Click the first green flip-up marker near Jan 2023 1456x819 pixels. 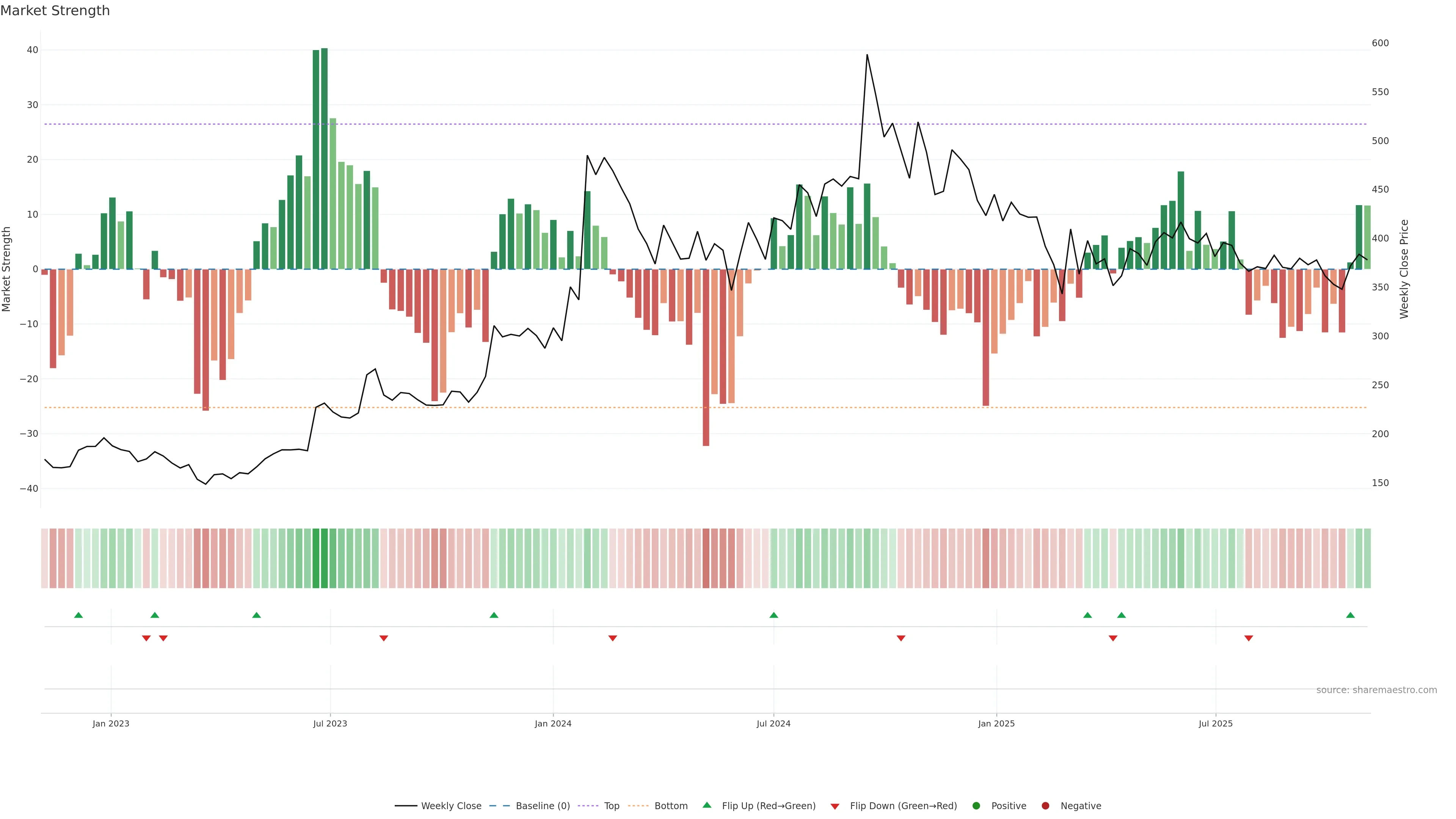point(78,615)
